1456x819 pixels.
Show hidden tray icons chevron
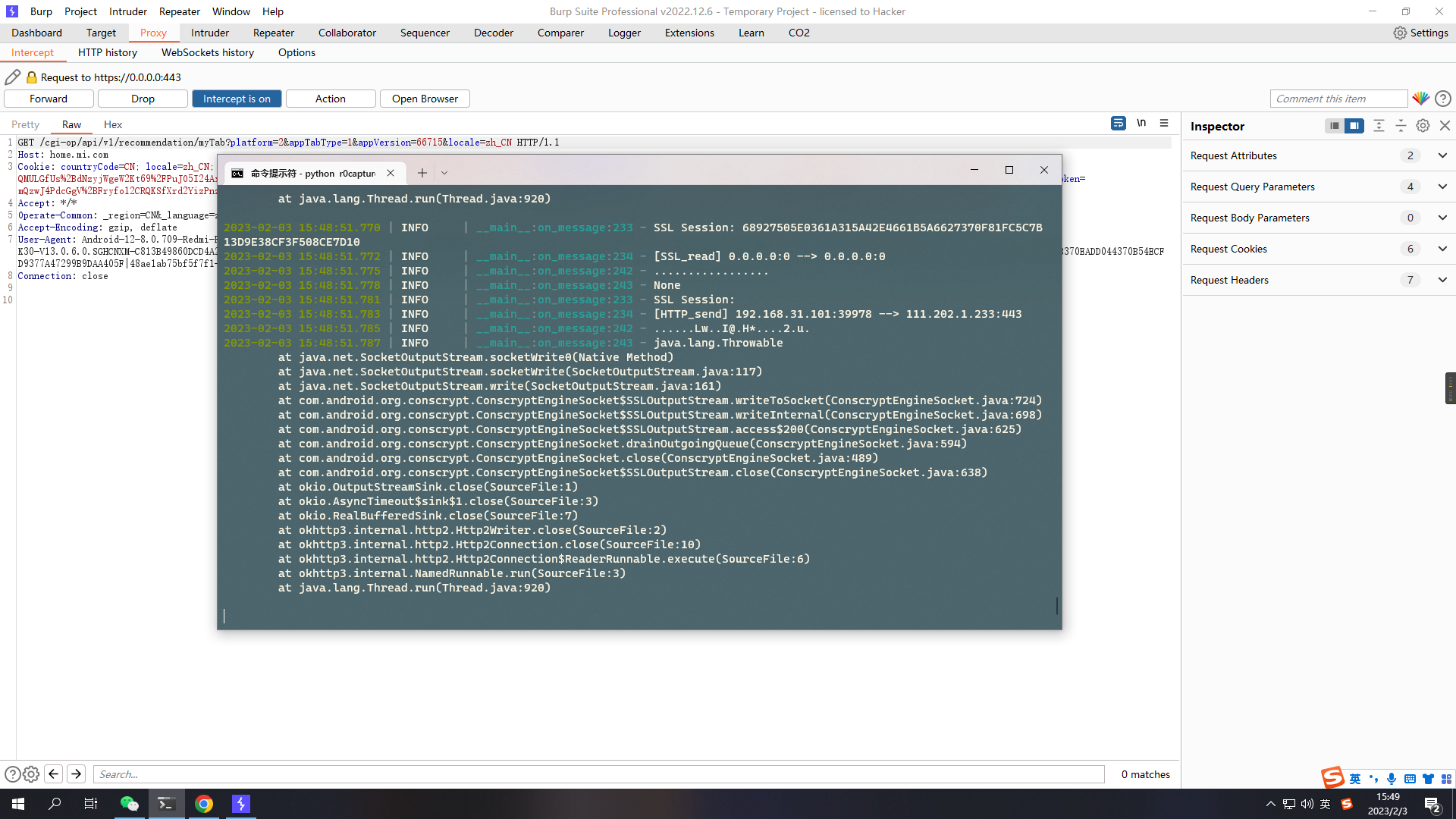pos(1271,804)
